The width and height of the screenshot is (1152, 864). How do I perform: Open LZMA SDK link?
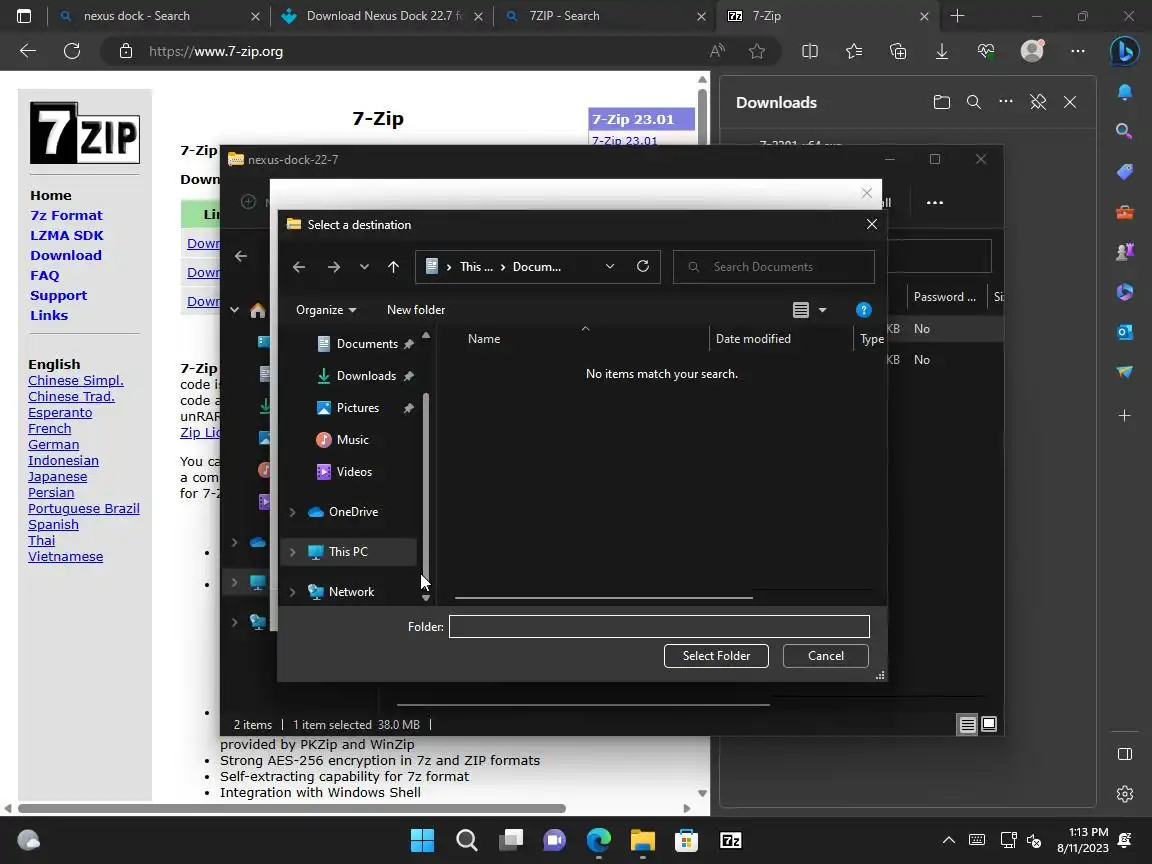[x=67, y=235]
